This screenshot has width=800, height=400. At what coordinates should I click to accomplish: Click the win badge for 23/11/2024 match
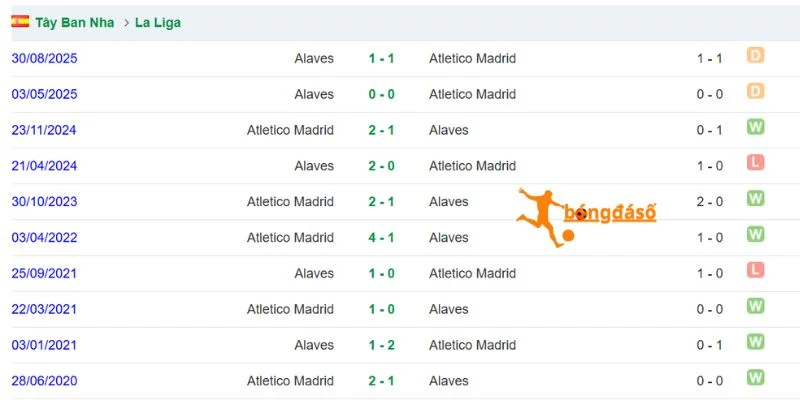click(x=756, y=127)
